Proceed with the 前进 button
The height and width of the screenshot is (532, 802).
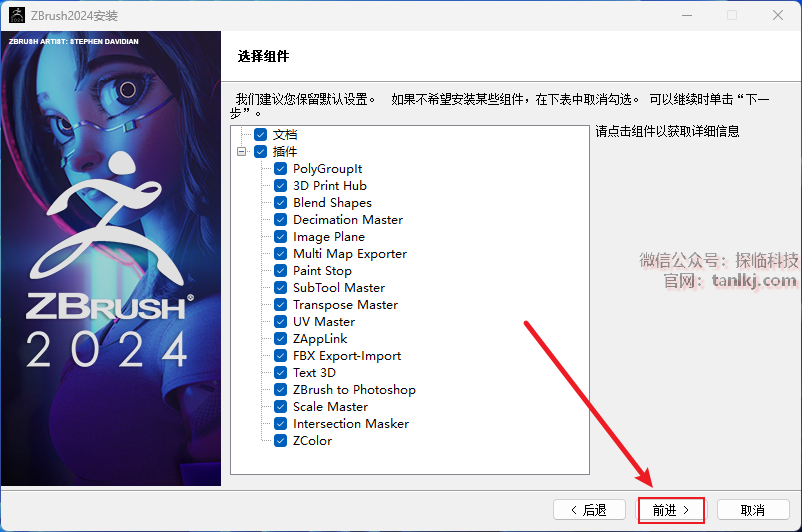671,510
